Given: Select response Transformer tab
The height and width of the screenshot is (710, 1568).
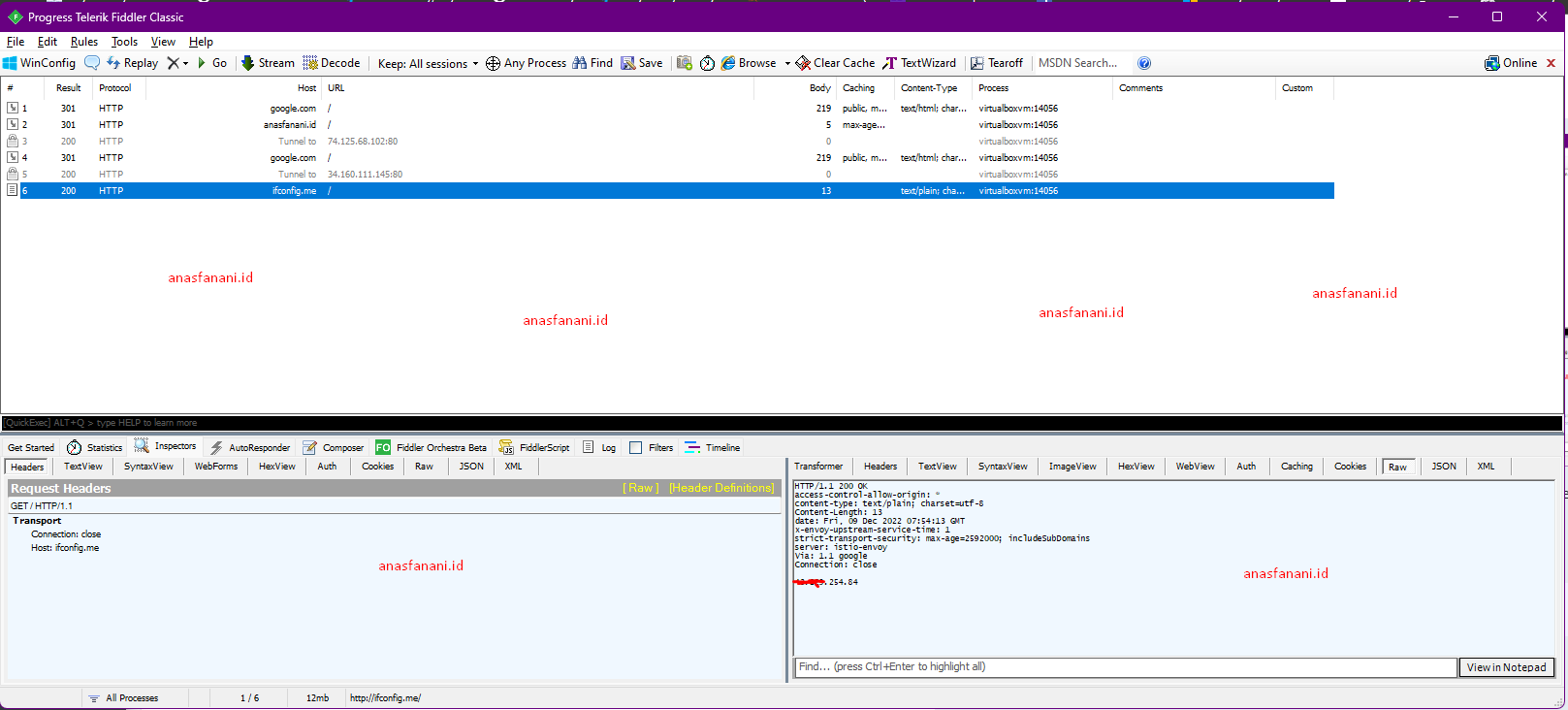Looking at the screenshot, I should (x=818, y=467).
